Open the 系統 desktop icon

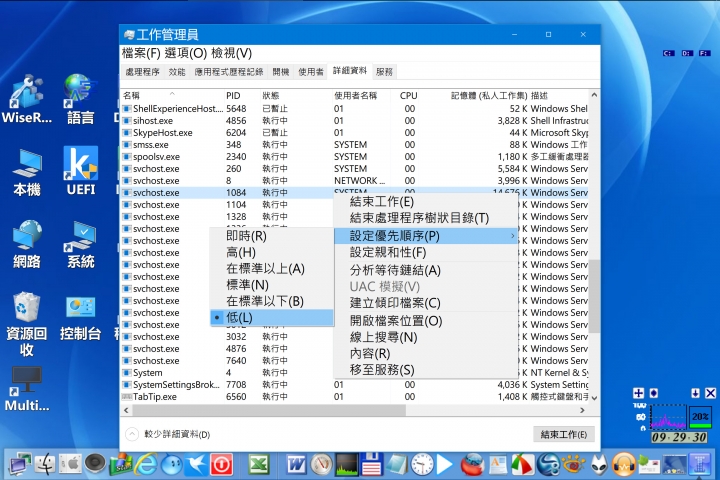[x=80, y=244]
